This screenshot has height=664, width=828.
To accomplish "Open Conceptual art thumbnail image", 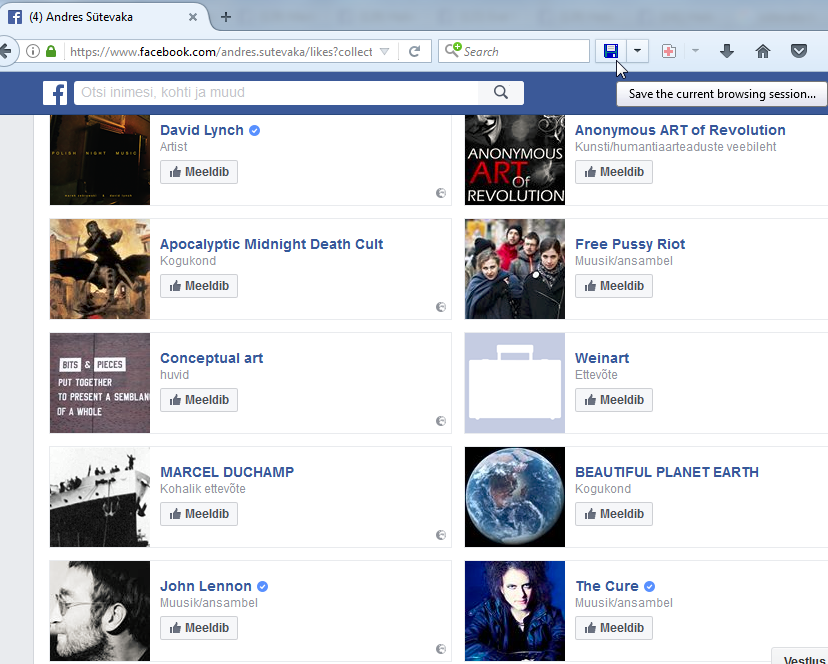I will click(100, 383).
